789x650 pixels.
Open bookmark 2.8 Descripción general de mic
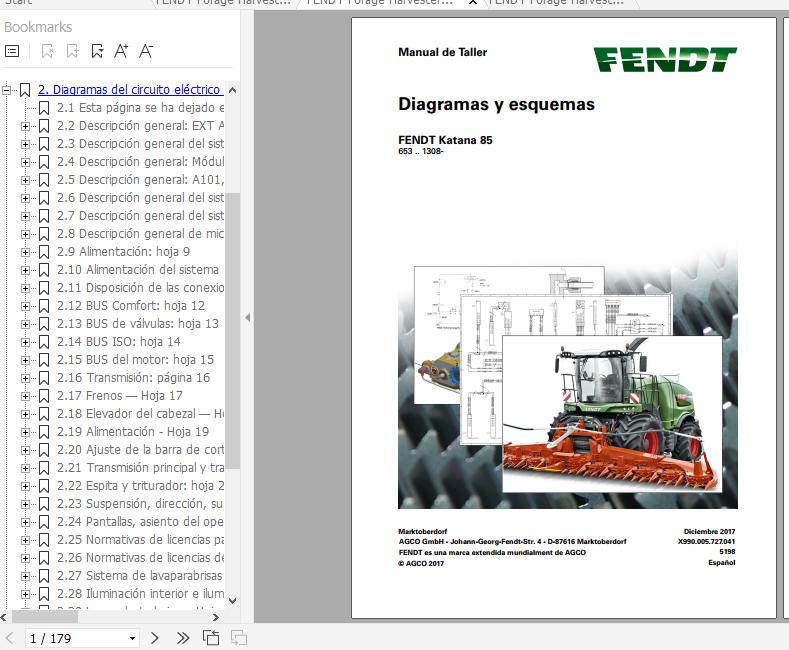click(140, 234)
